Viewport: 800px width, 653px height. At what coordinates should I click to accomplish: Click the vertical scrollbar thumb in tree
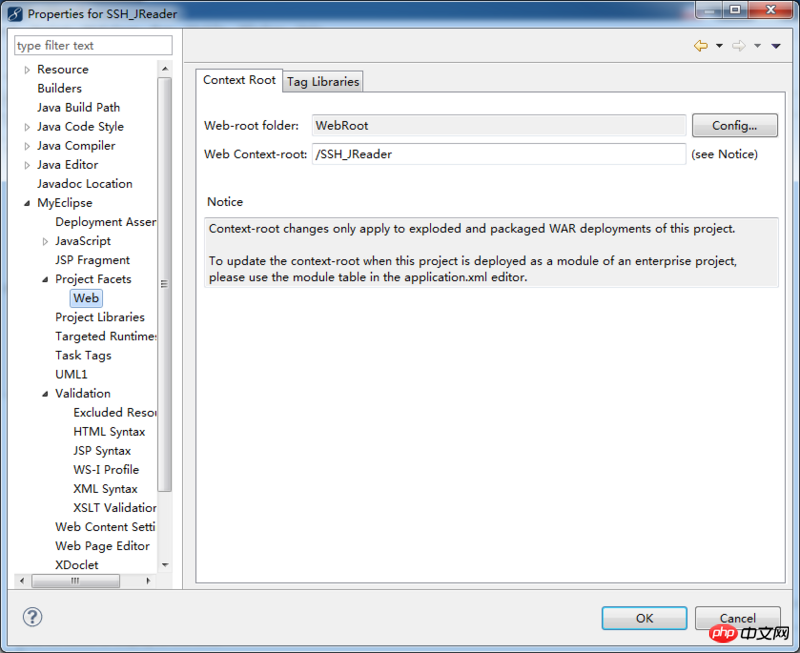(165, 284)
